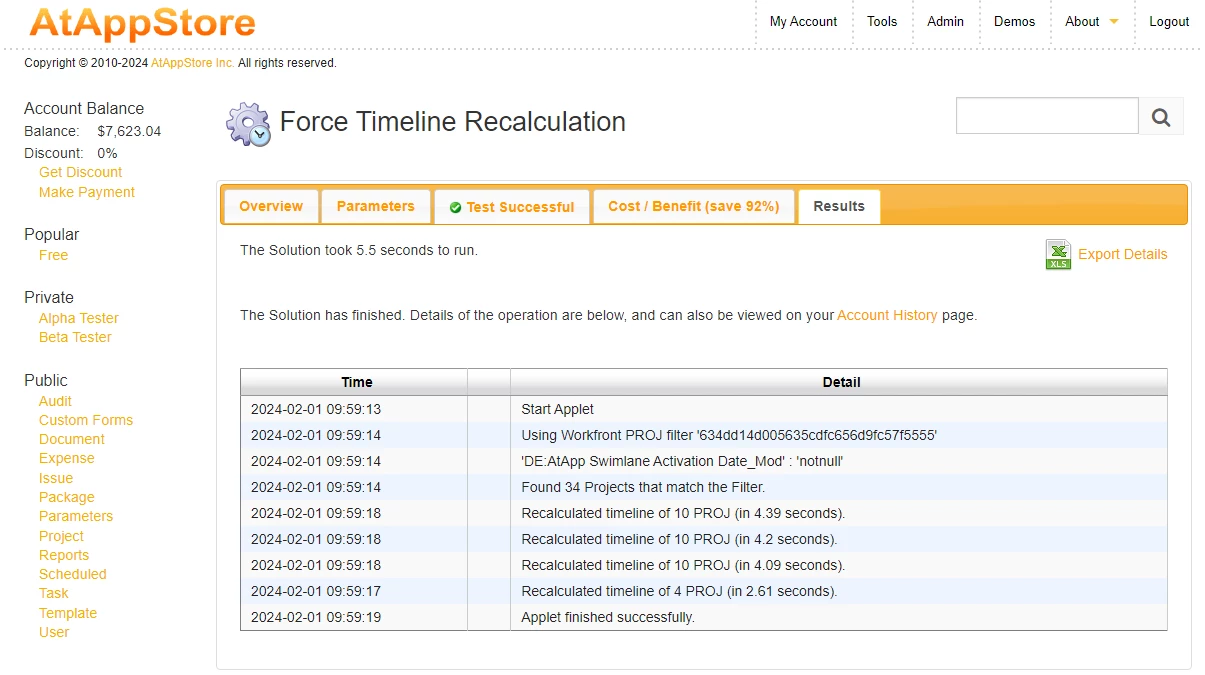Image resolution: width=1205 pixels, height=675 pixels.
Task: Select the 09:59:13 time cell
Action: (x=354, y=409)
